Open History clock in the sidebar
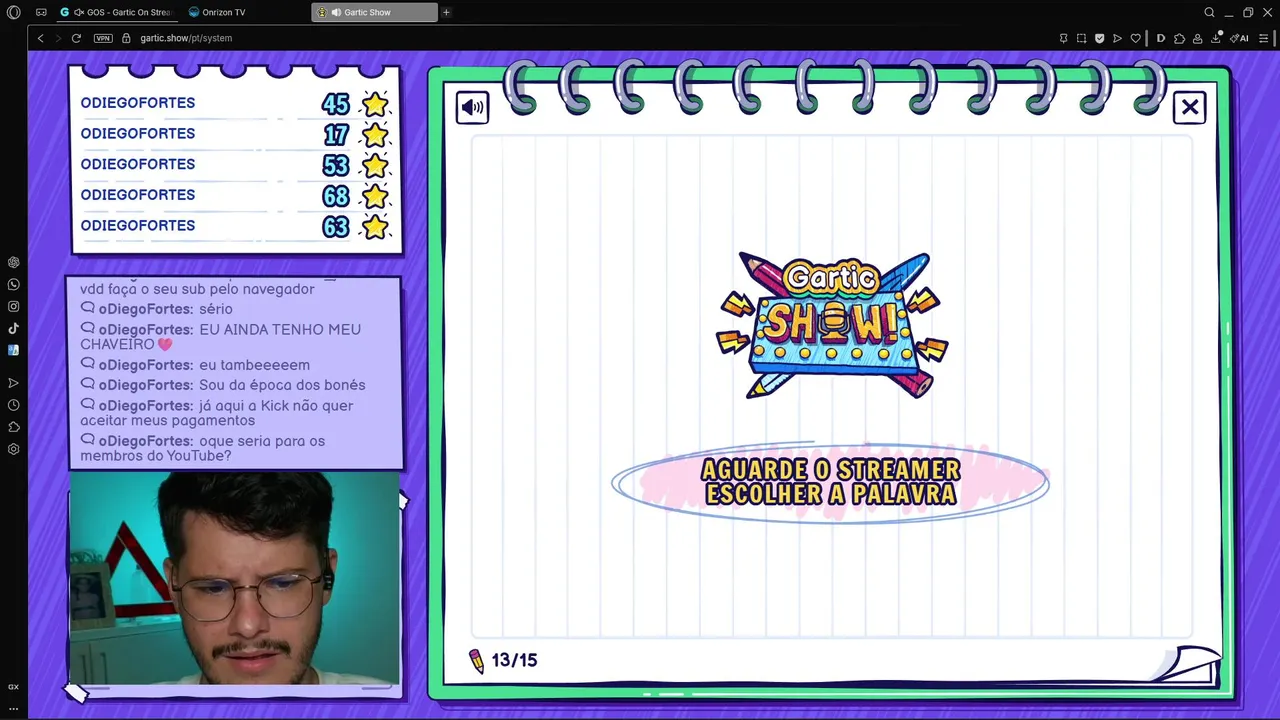Screen dimensions: 1280x720 pyautogui.click(x=13, y=405)
